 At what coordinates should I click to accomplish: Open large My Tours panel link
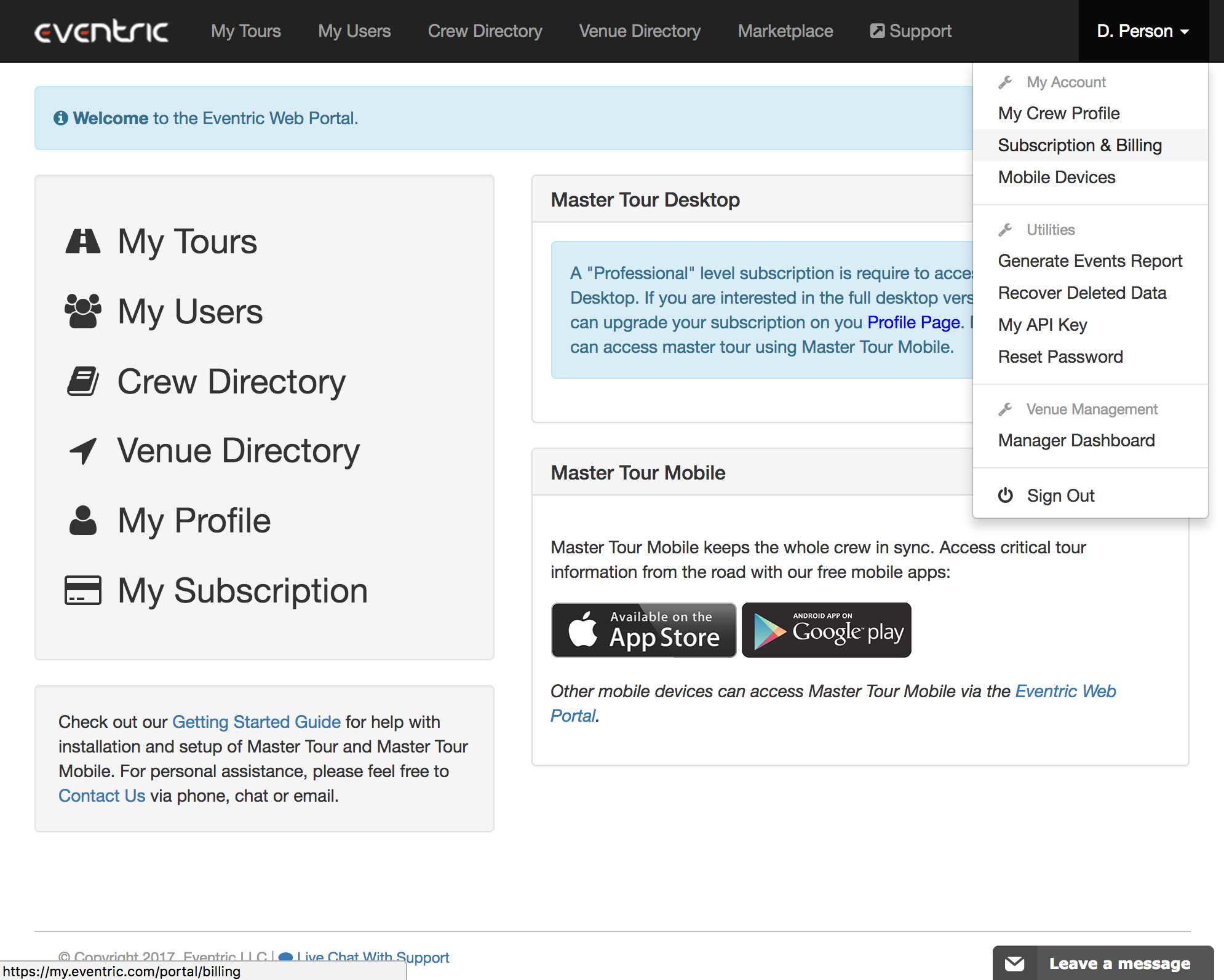coord(187,241)
